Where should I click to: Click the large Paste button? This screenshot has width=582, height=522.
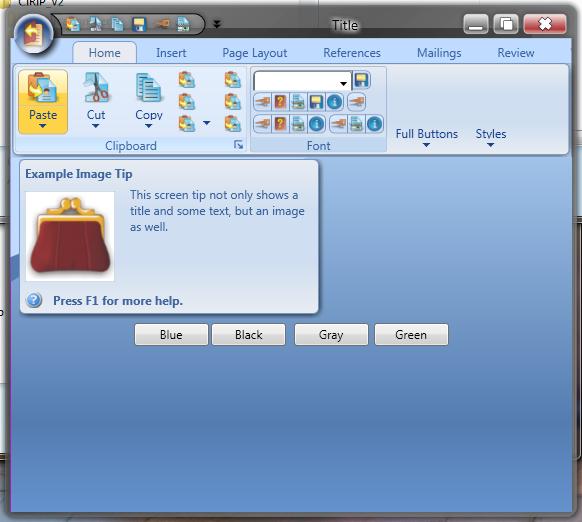click(43, 101)
